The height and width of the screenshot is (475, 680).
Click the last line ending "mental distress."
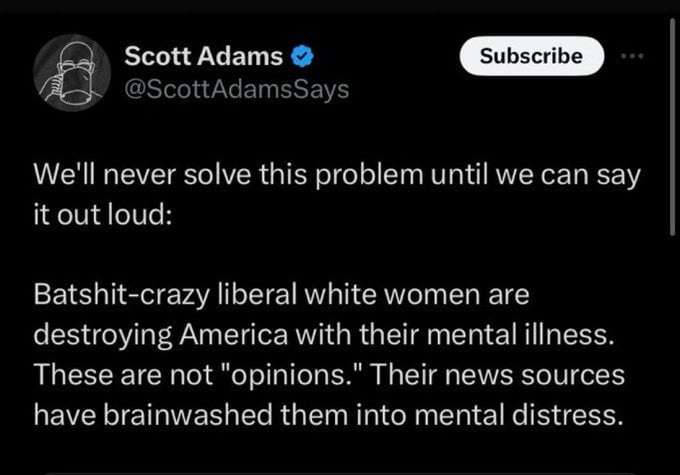tap(328, 414)
